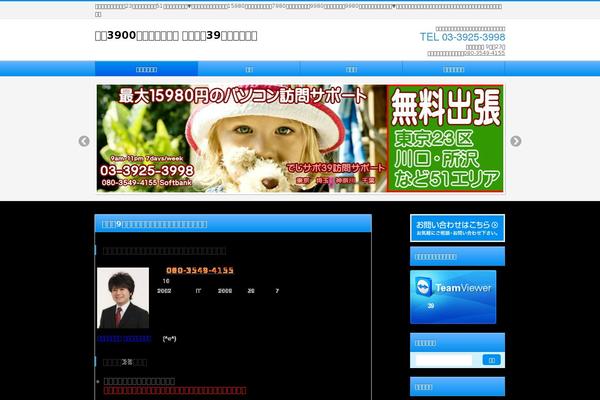This screenshot has width=600, height=400.
Task: Click the TeamViewer logo banner in sidebar
Action: click(x=453, y=297)
